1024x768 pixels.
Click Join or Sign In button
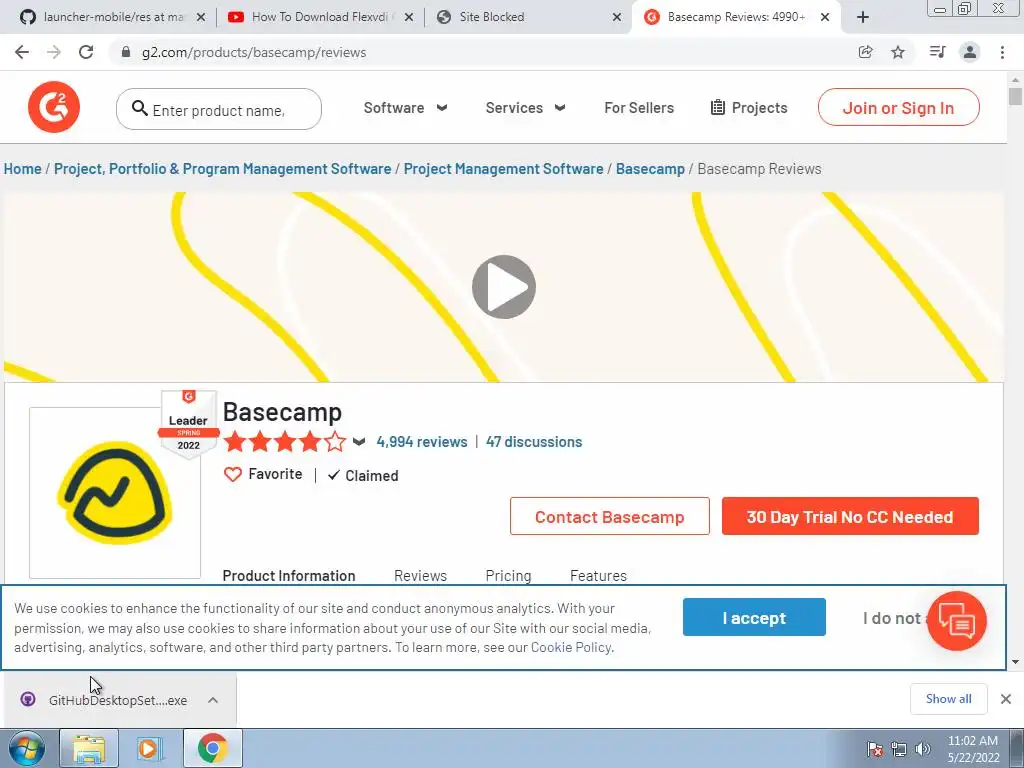(x=899, y=108)
